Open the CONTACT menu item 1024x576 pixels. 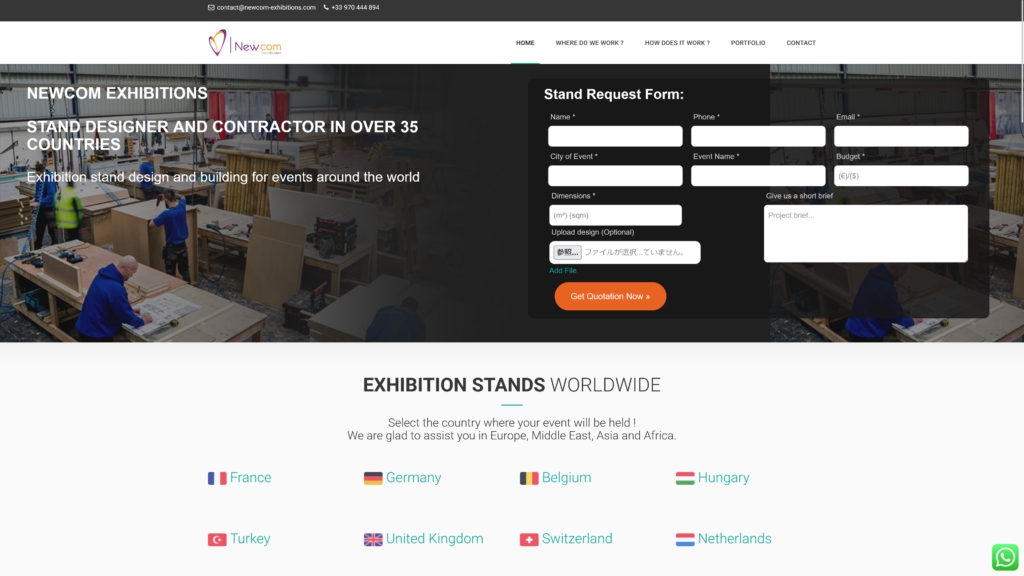click(801, 43)
